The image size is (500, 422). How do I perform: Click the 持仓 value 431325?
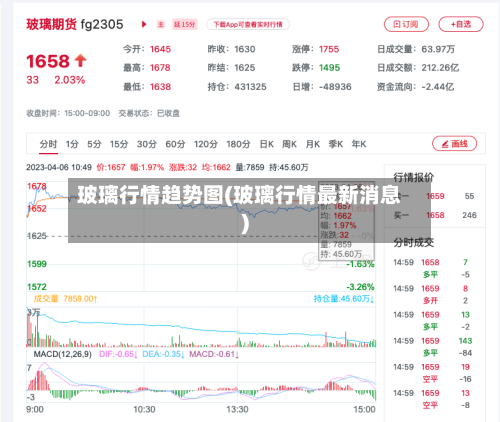[x=250, y=87]
